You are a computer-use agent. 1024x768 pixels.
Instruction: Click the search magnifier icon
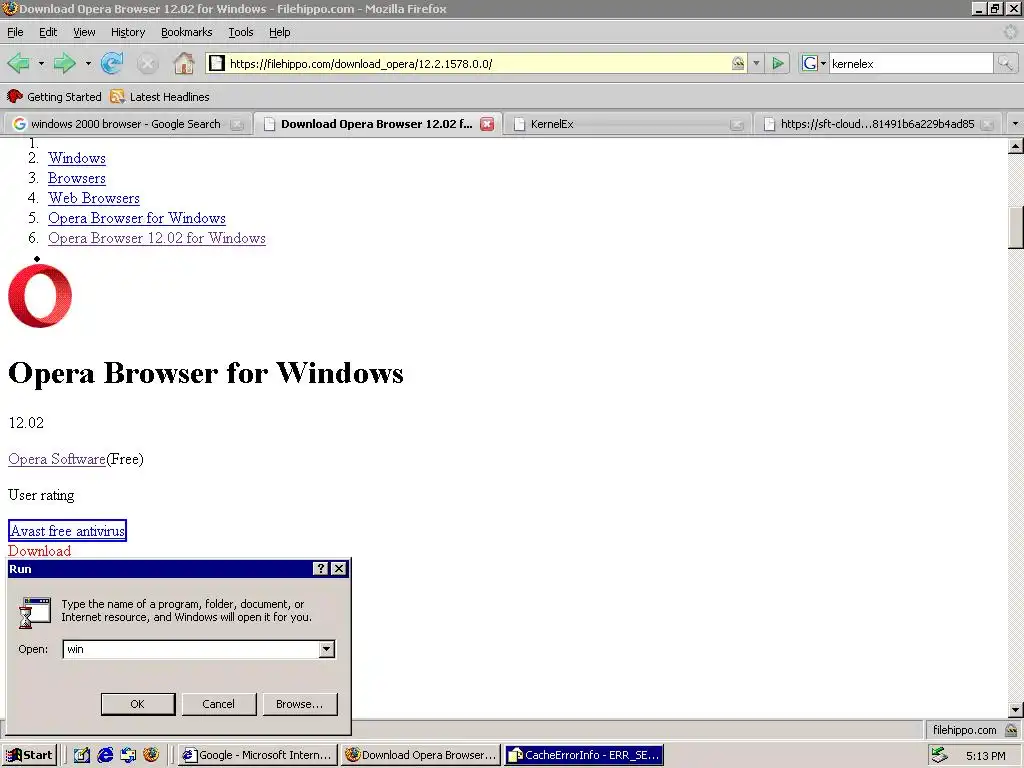1004,63
